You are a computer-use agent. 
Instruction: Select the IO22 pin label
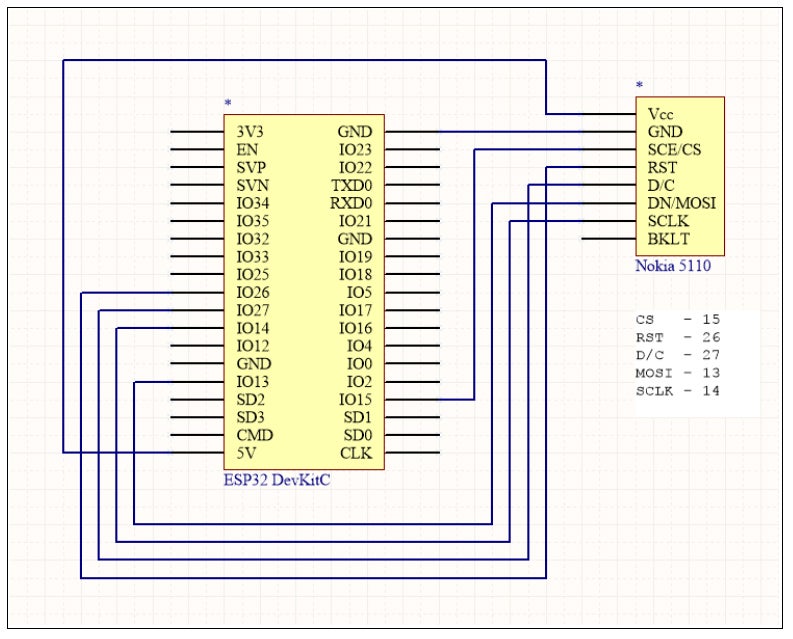point(356,167)
